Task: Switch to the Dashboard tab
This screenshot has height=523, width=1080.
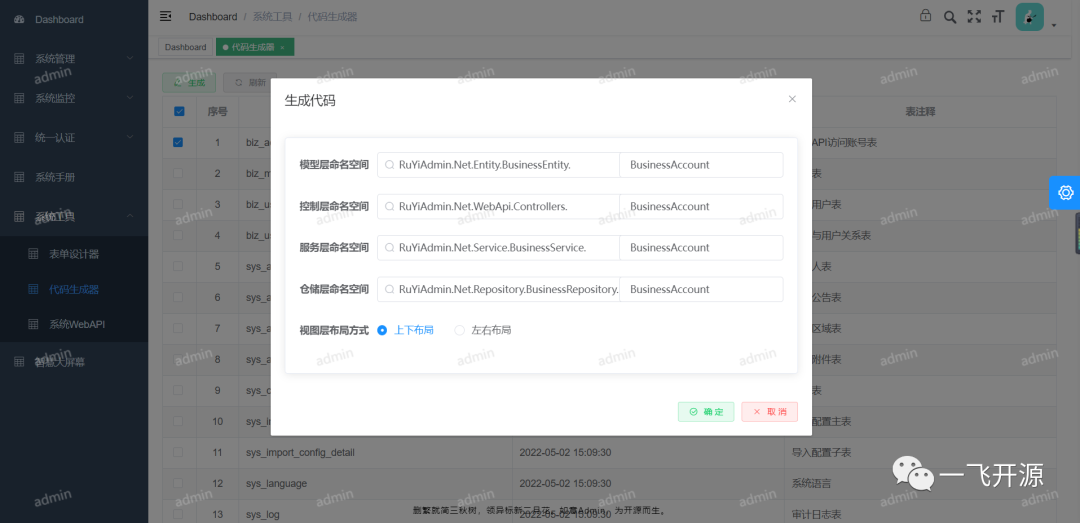Action: click(x=185, y=47)
